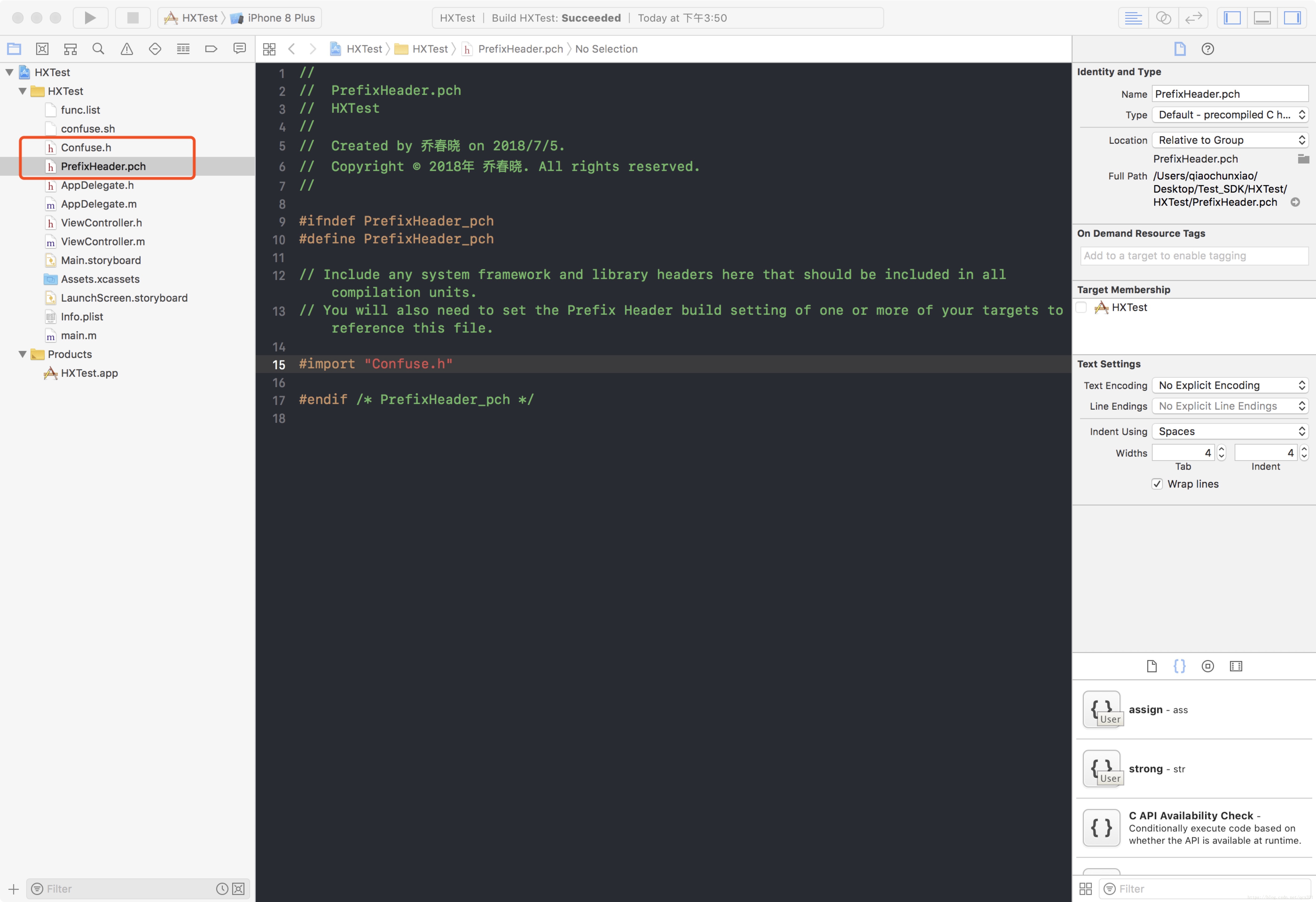This screenshot has height=902, width=1316.
Task: Click No Selection in jump bar
Action: click(x=607, y=49)
